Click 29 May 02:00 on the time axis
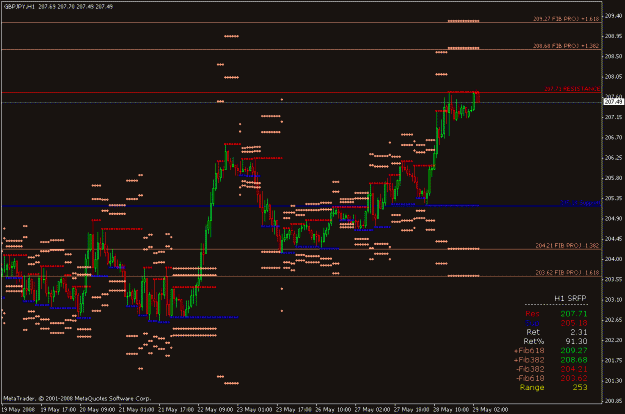This screenshot has width=625, height=414. 490,410
